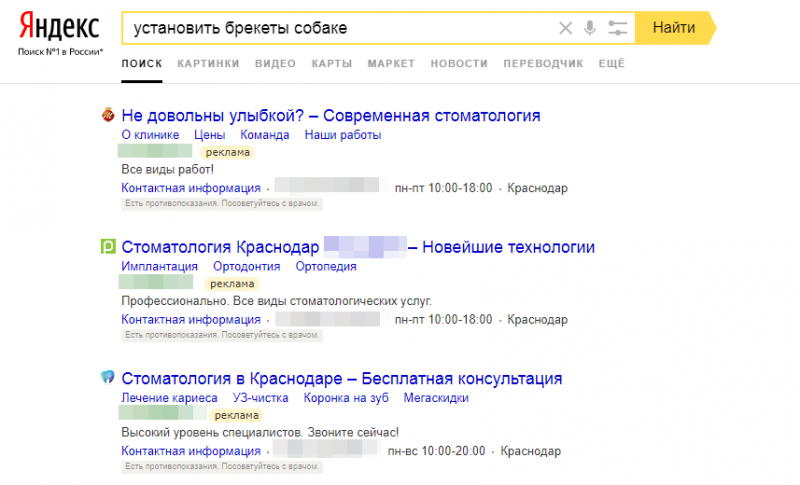Click the 'Найти' search button
The image size is (800, 485).
(x=674, y=28)
